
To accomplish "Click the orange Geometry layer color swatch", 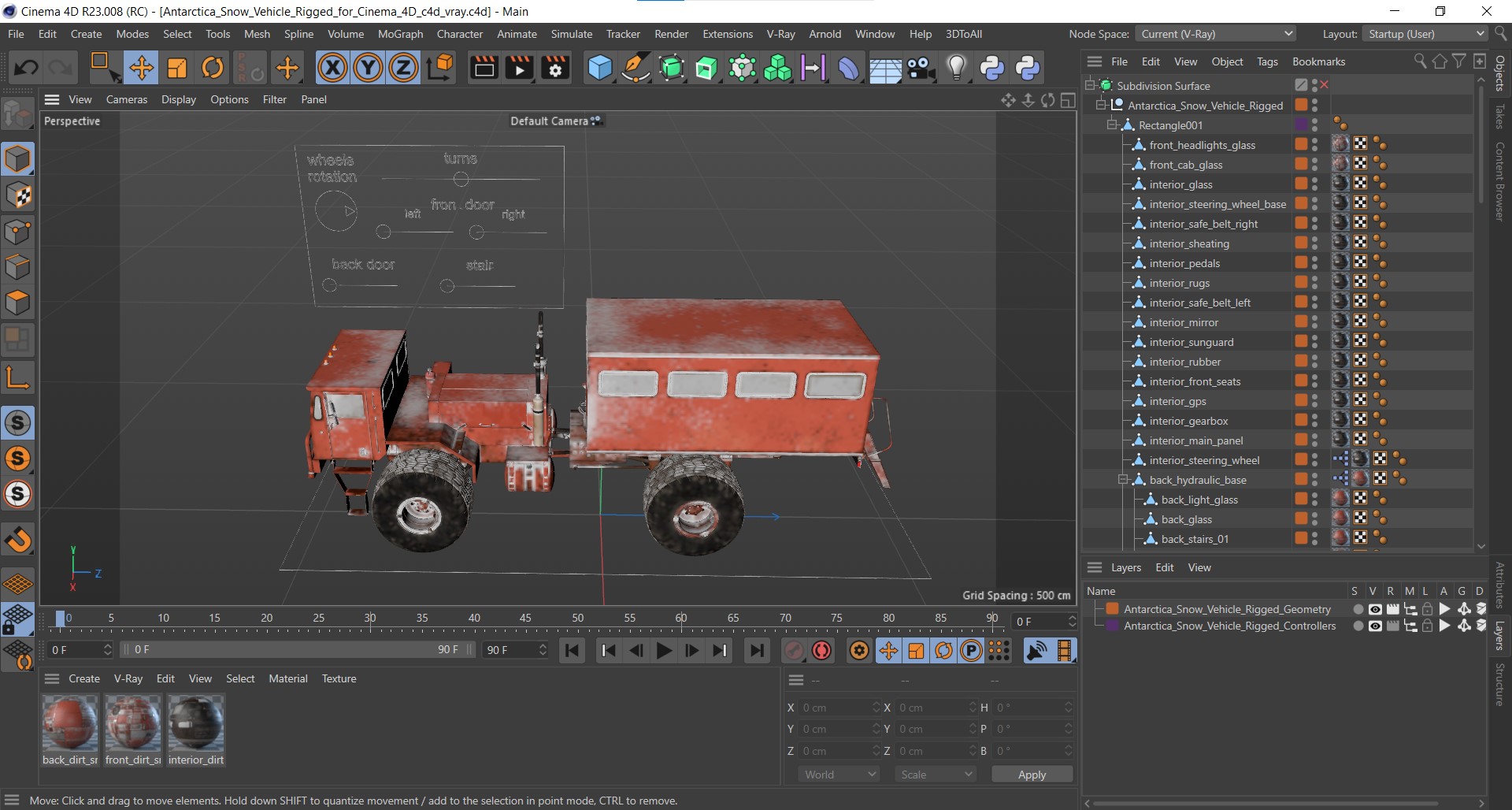I will pos(1112,609).
